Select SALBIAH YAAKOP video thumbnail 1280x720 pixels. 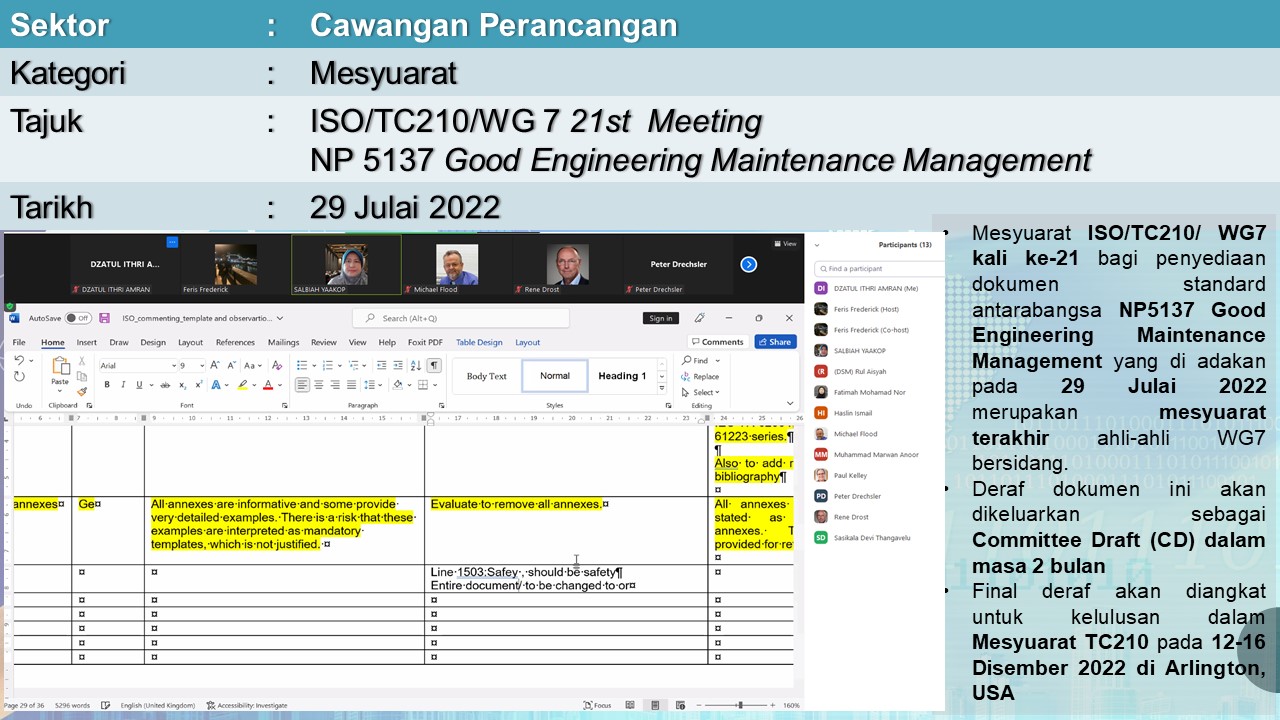pyautogui.click(x=346, y=265)
